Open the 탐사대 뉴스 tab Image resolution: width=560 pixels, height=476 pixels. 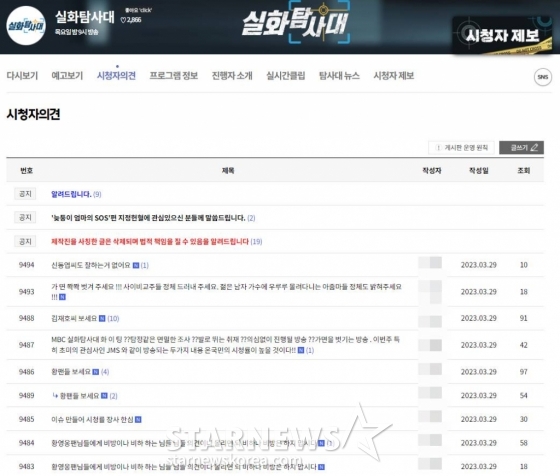pyautogui.click(x=339, y=76)
